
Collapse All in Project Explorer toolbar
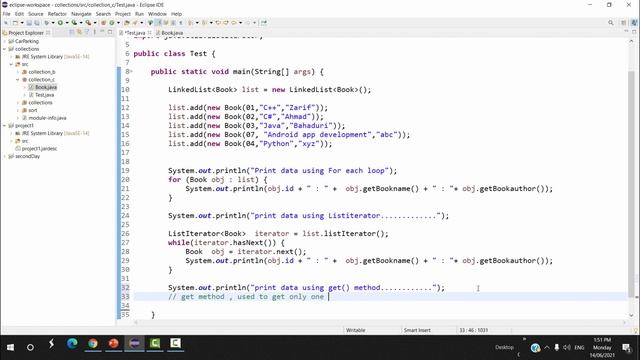72,32
